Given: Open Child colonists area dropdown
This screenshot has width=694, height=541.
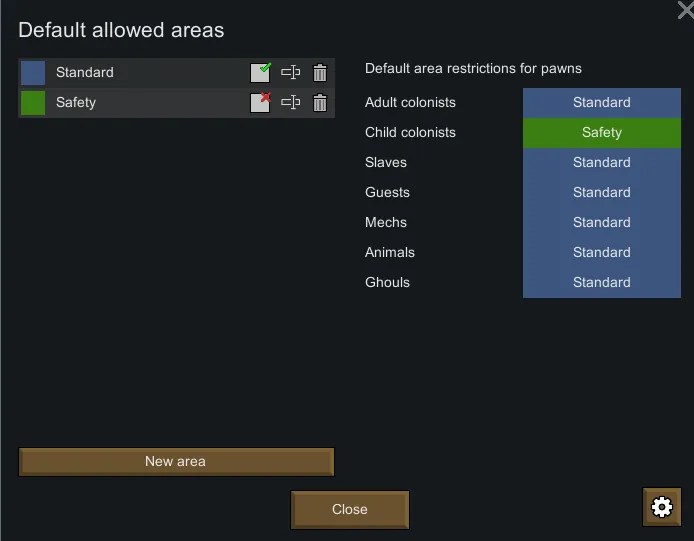Looking at the screenshot, I should 601,133.
